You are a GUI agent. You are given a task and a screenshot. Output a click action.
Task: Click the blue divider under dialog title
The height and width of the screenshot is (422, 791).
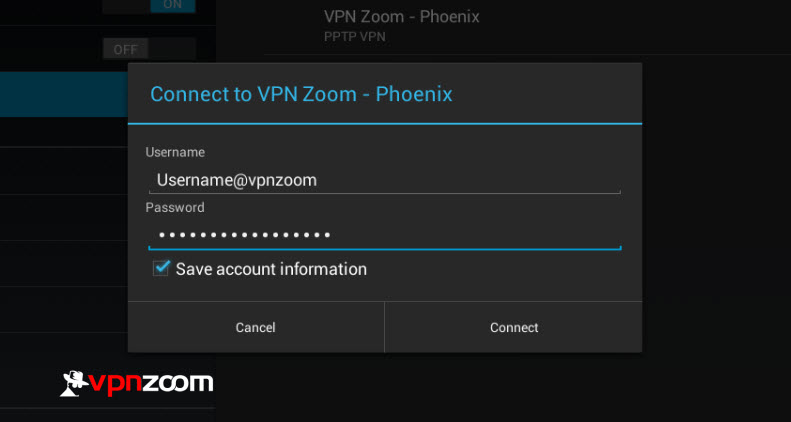point(385,123)
